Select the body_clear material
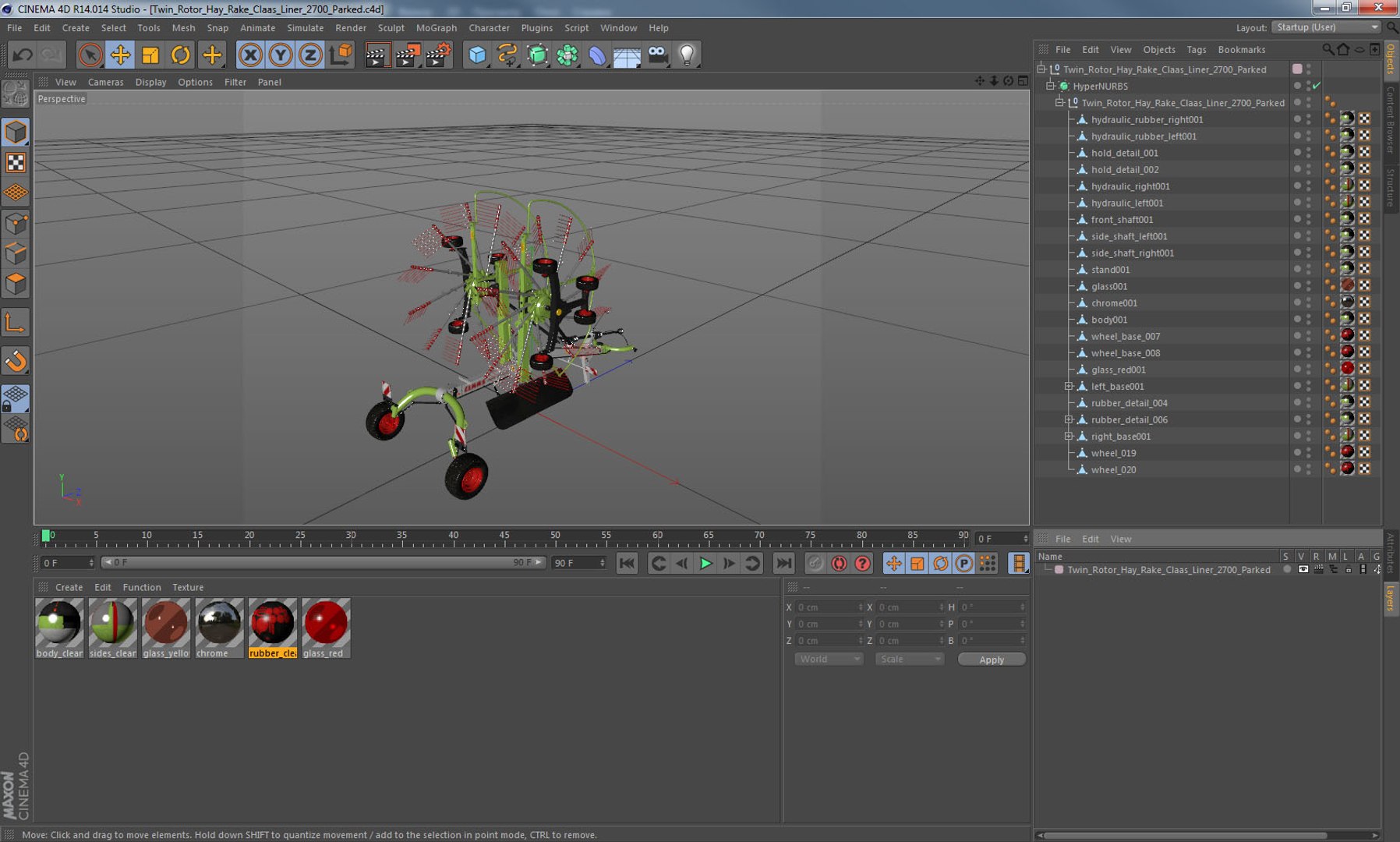Viewport: 1400px width, 842px height. pos(59,628)
